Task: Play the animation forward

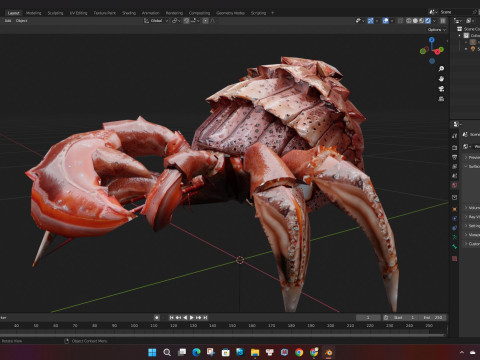Action: 192,317
